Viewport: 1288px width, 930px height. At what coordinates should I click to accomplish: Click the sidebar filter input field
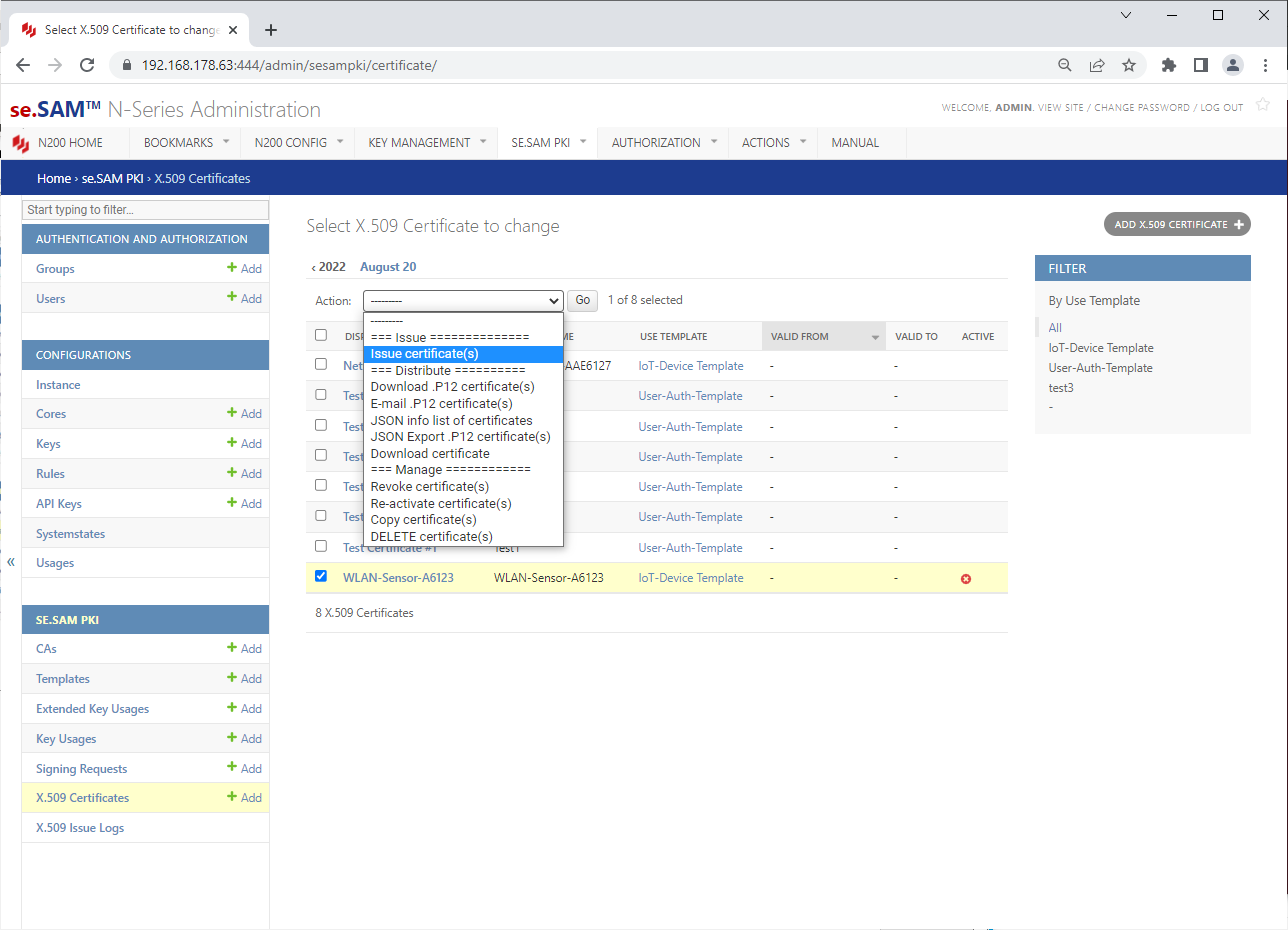click(x=146, y=210)
